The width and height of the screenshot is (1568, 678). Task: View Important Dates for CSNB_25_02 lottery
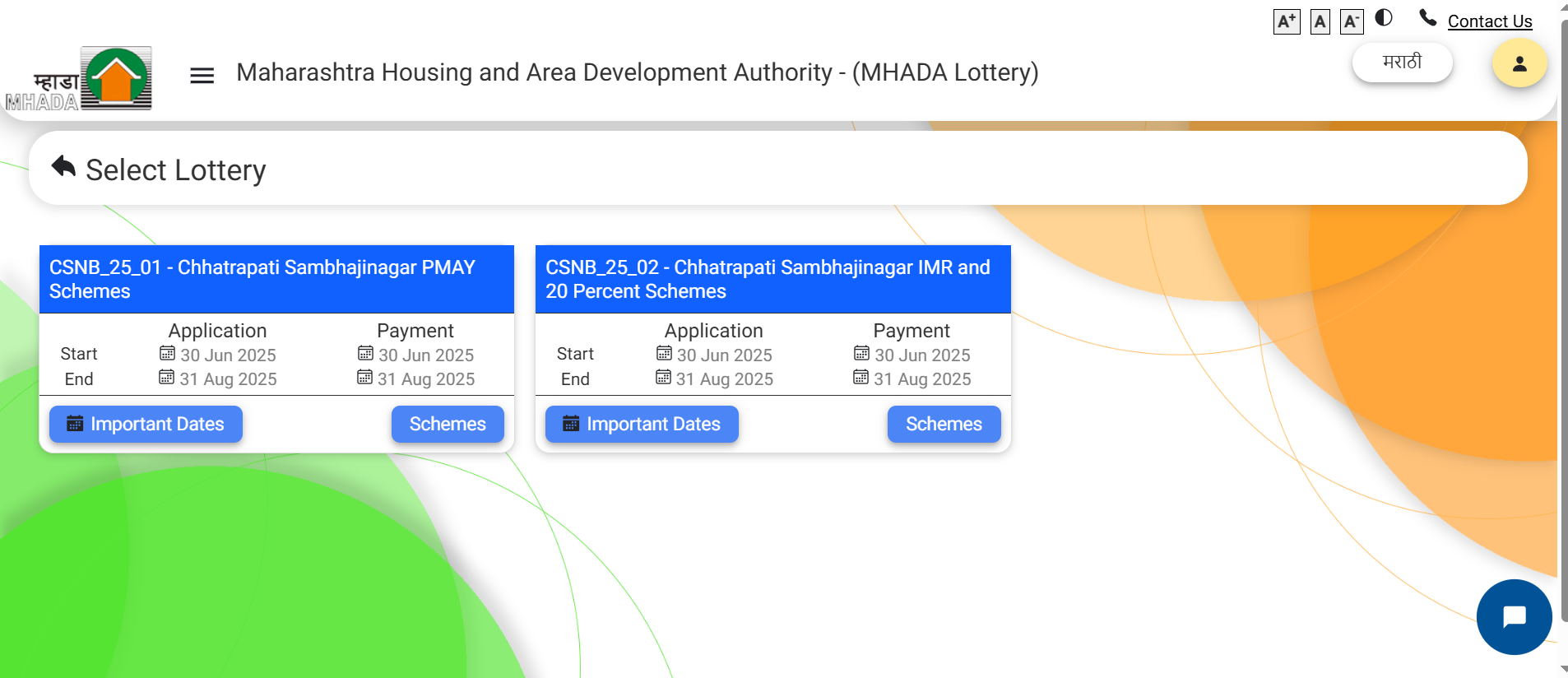click(642, 424)
